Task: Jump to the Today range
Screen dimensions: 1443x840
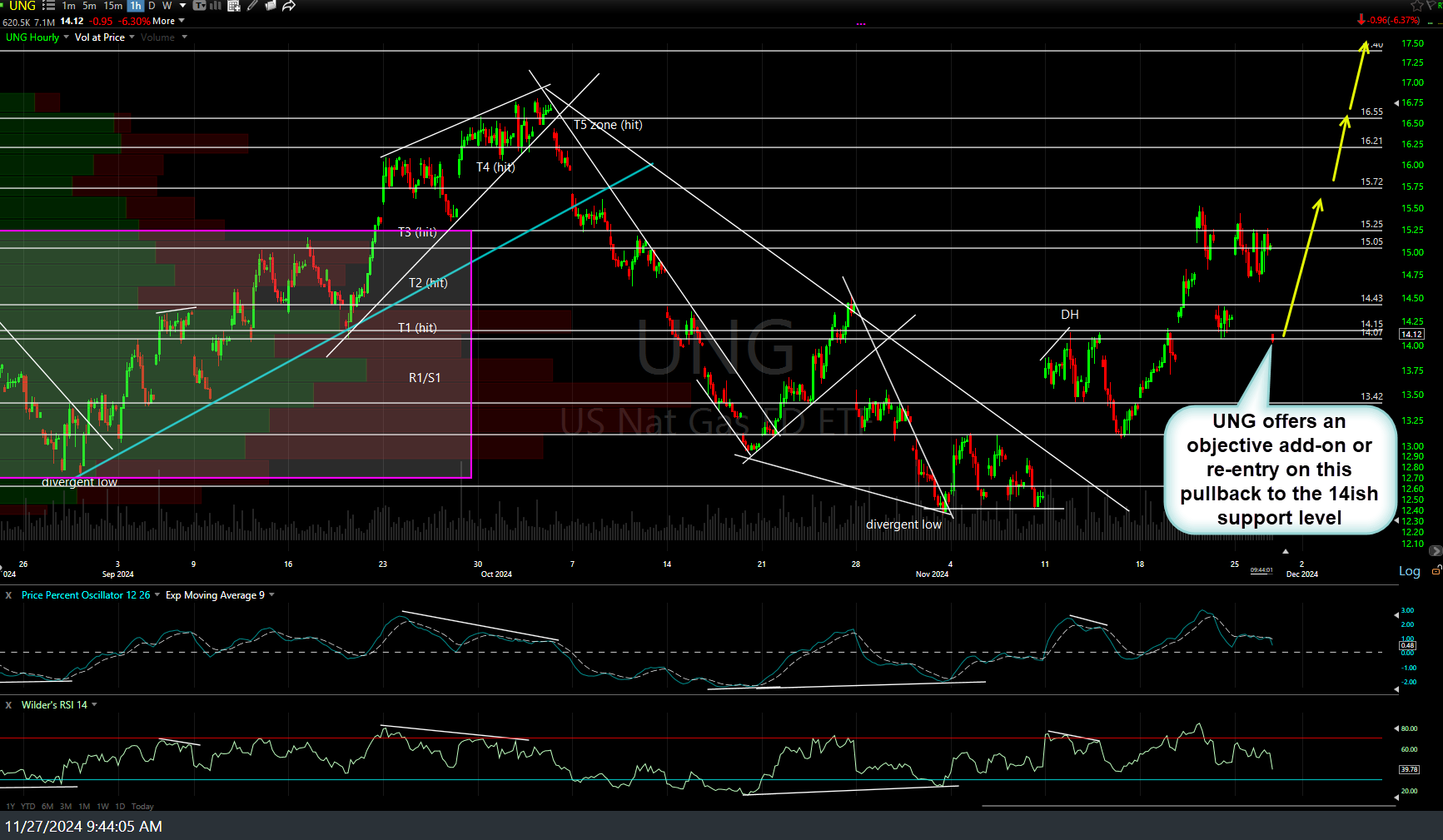Action: coord(142,806)
